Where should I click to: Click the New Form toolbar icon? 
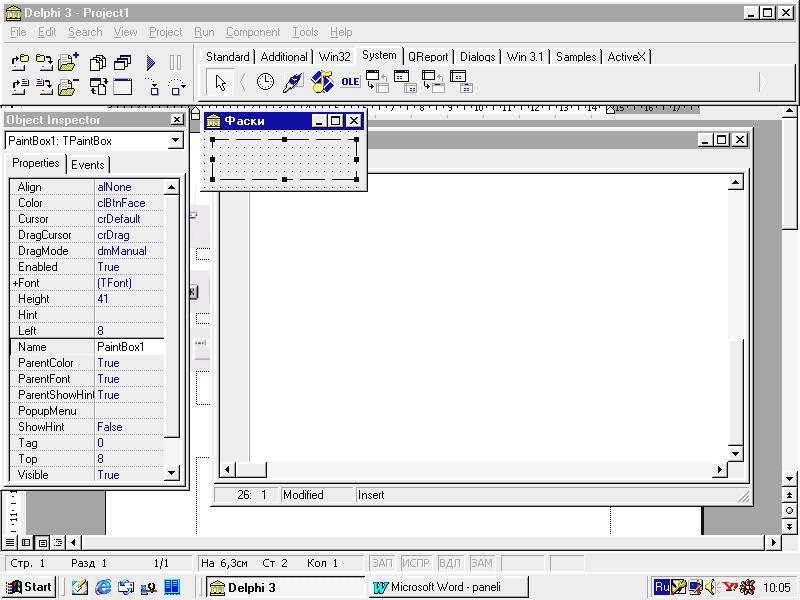122,87
